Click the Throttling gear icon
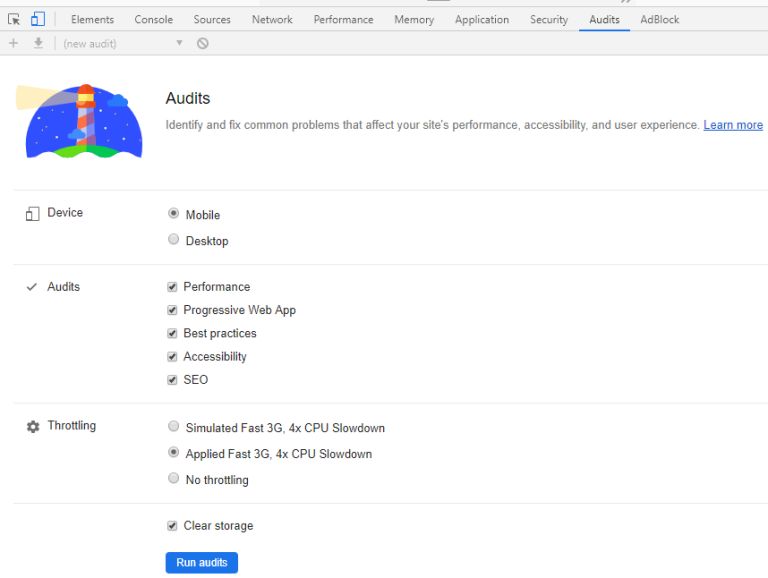Image resolution: width=768 pixels, height=578 pixels. pos(33,426)
